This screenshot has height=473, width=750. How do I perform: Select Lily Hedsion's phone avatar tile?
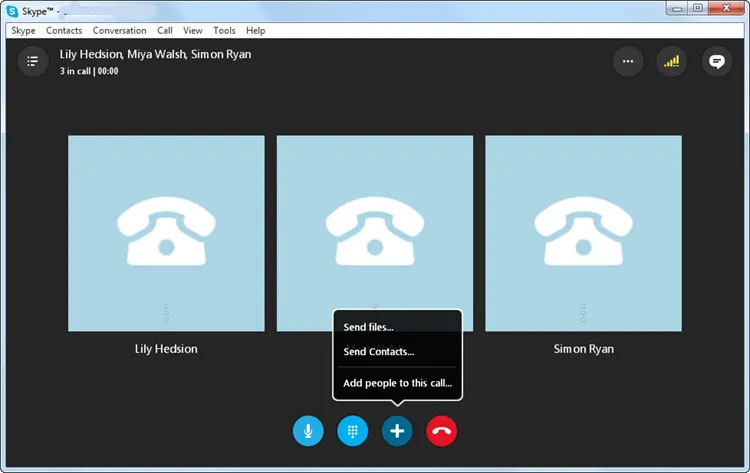point(166,233)
